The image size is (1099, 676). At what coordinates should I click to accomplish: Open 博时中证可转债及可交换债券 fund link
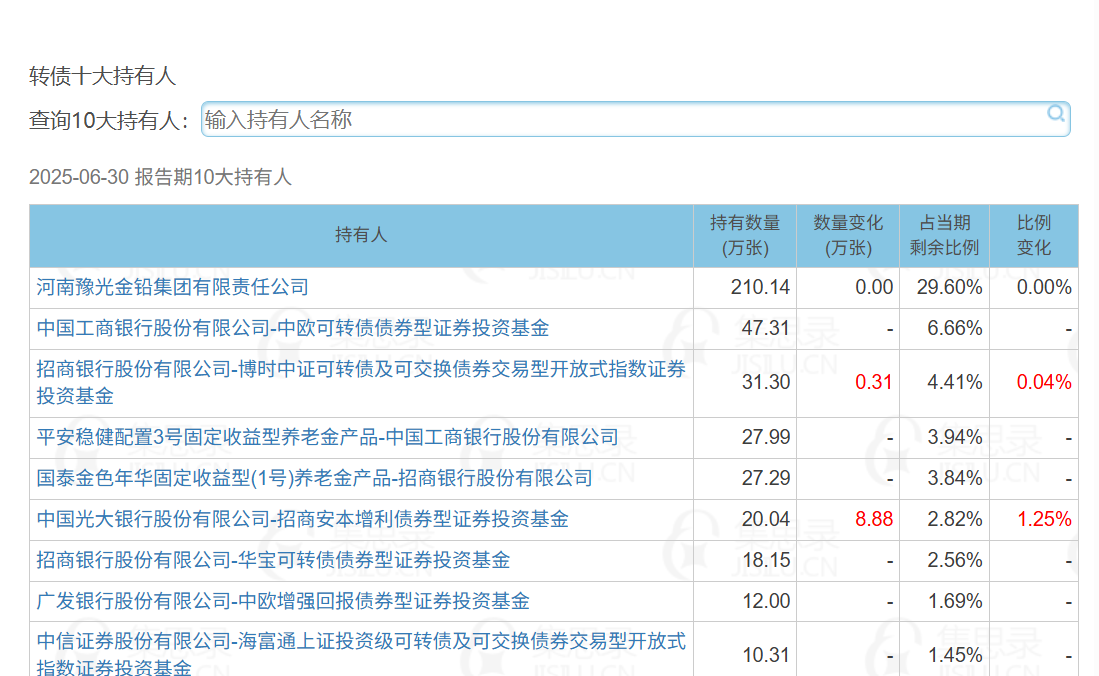point(361,383)
